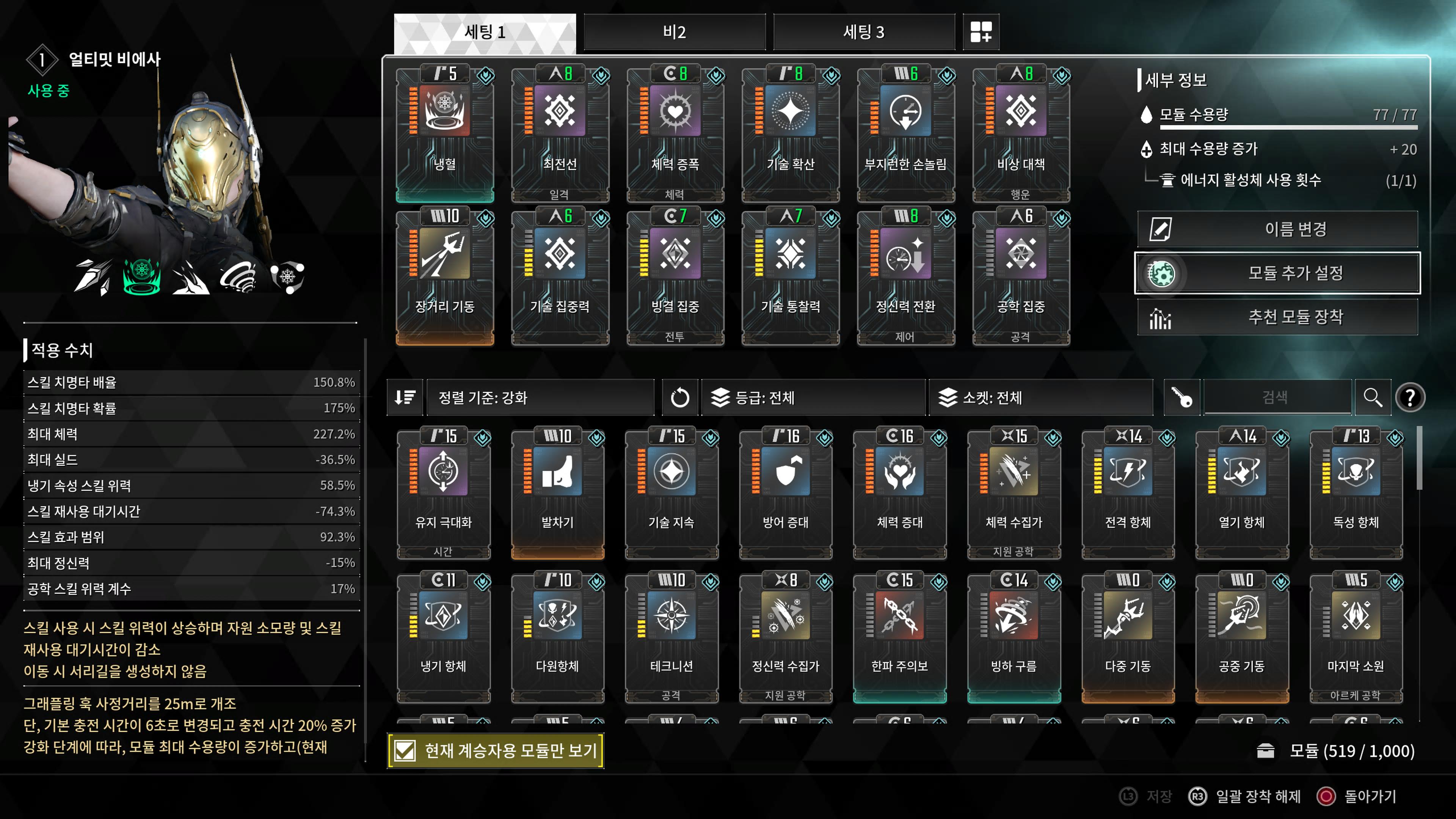Screen dimensions: 1456x819
Task: Select the glowing green snowflake skill icon
Action: point(142,276)
